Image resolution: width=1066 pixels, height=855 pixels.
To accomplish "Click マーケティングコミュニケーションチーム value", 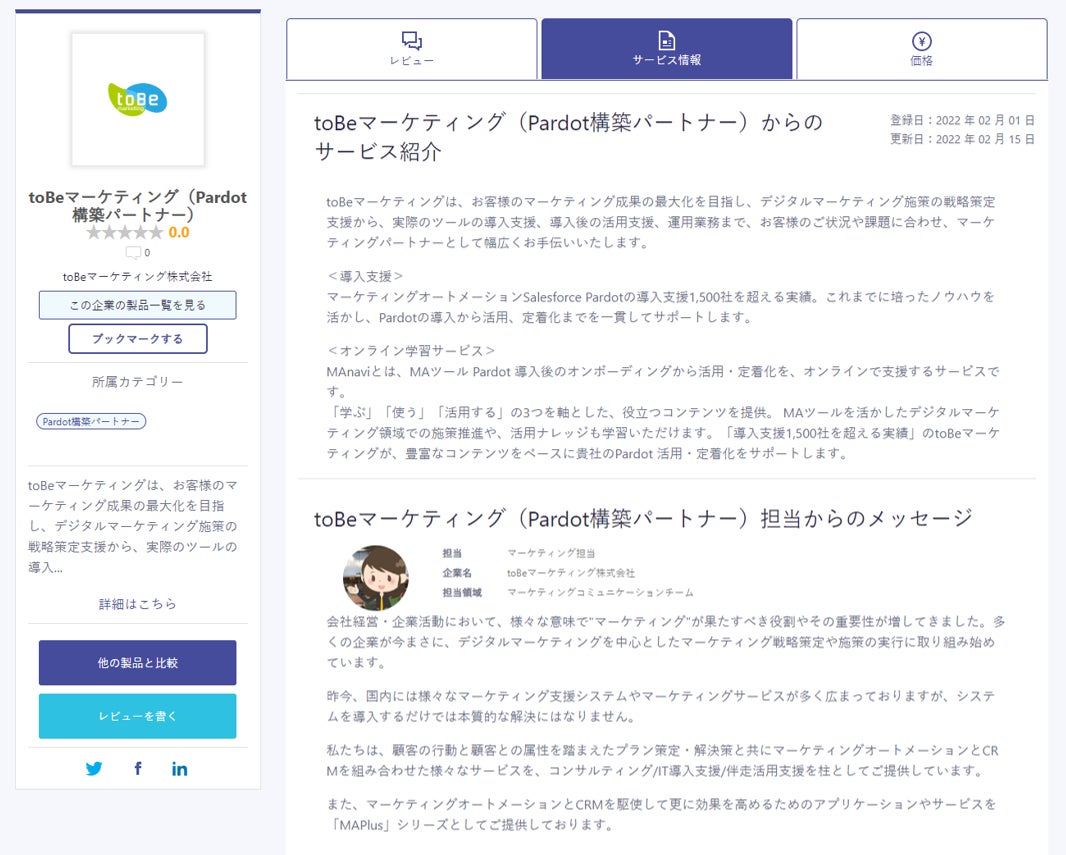I will 600,593.
